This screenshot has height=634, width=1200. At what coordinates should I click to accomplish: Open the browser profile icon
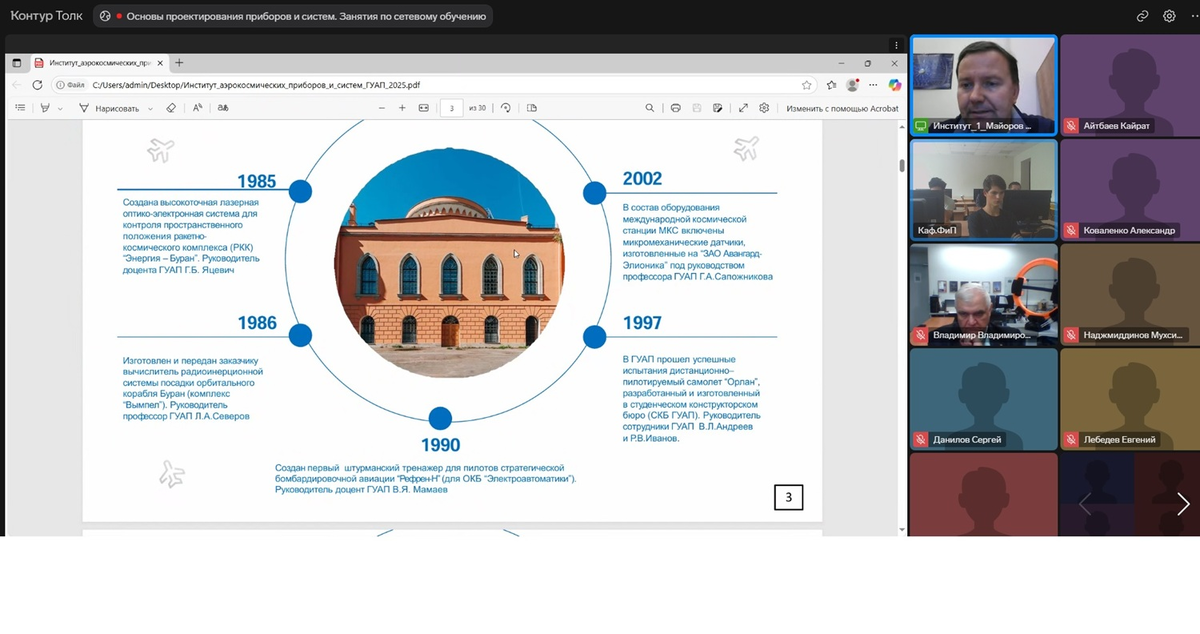[x=852, y=85]
